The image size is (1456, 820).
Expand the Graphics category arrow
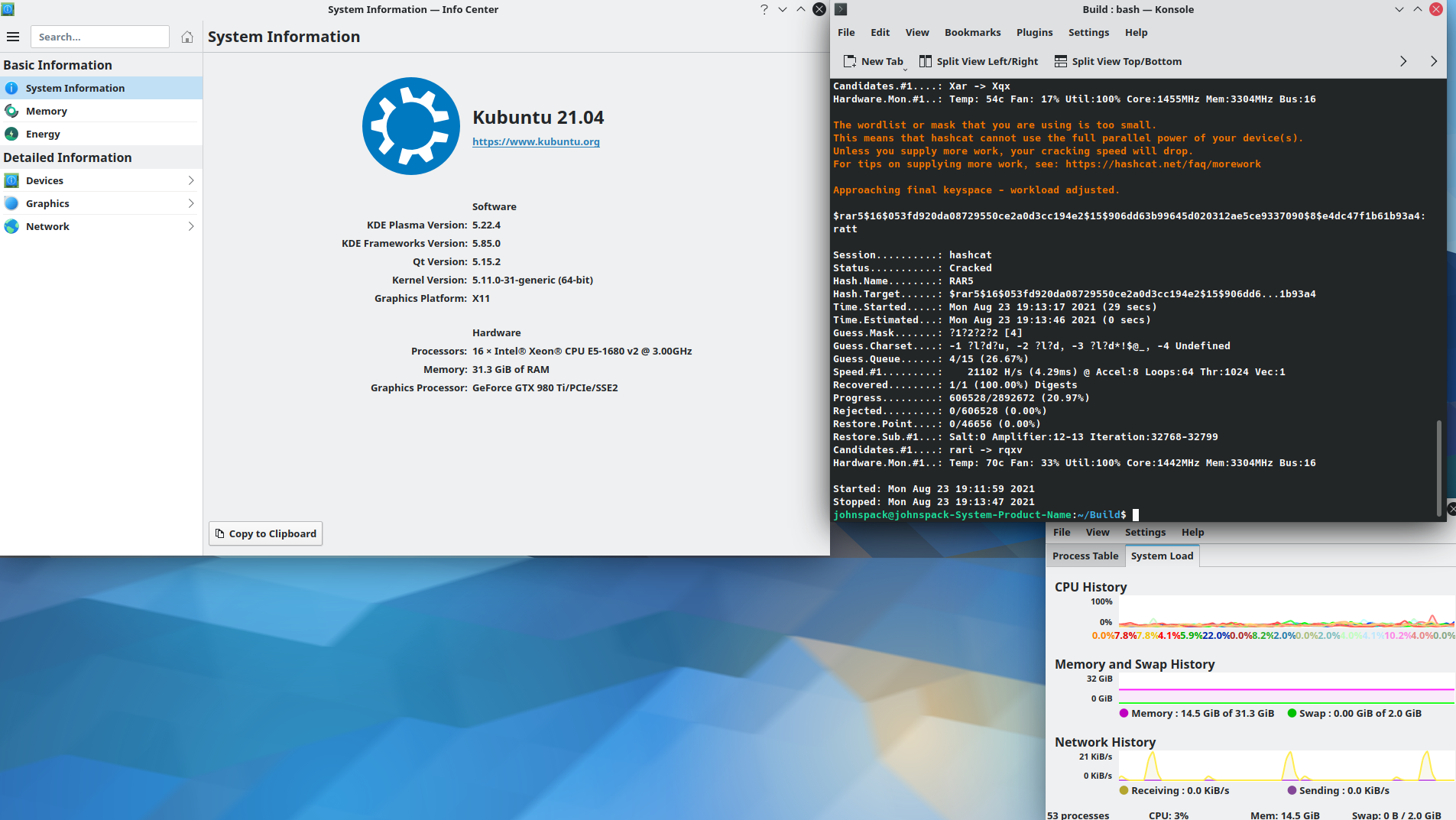(x=191, y=203)
